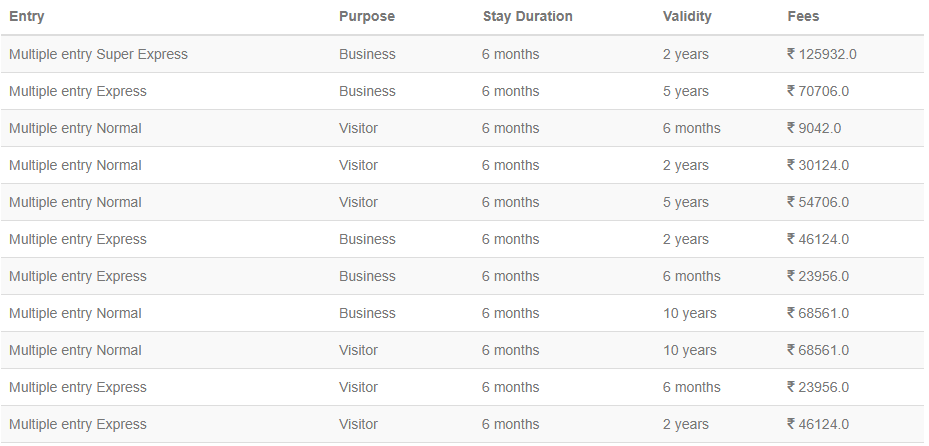The image size is (929, 446).
Task: Select Visitor purpose in ₹ 9042.0 row
Action: (x=358, y=128)
